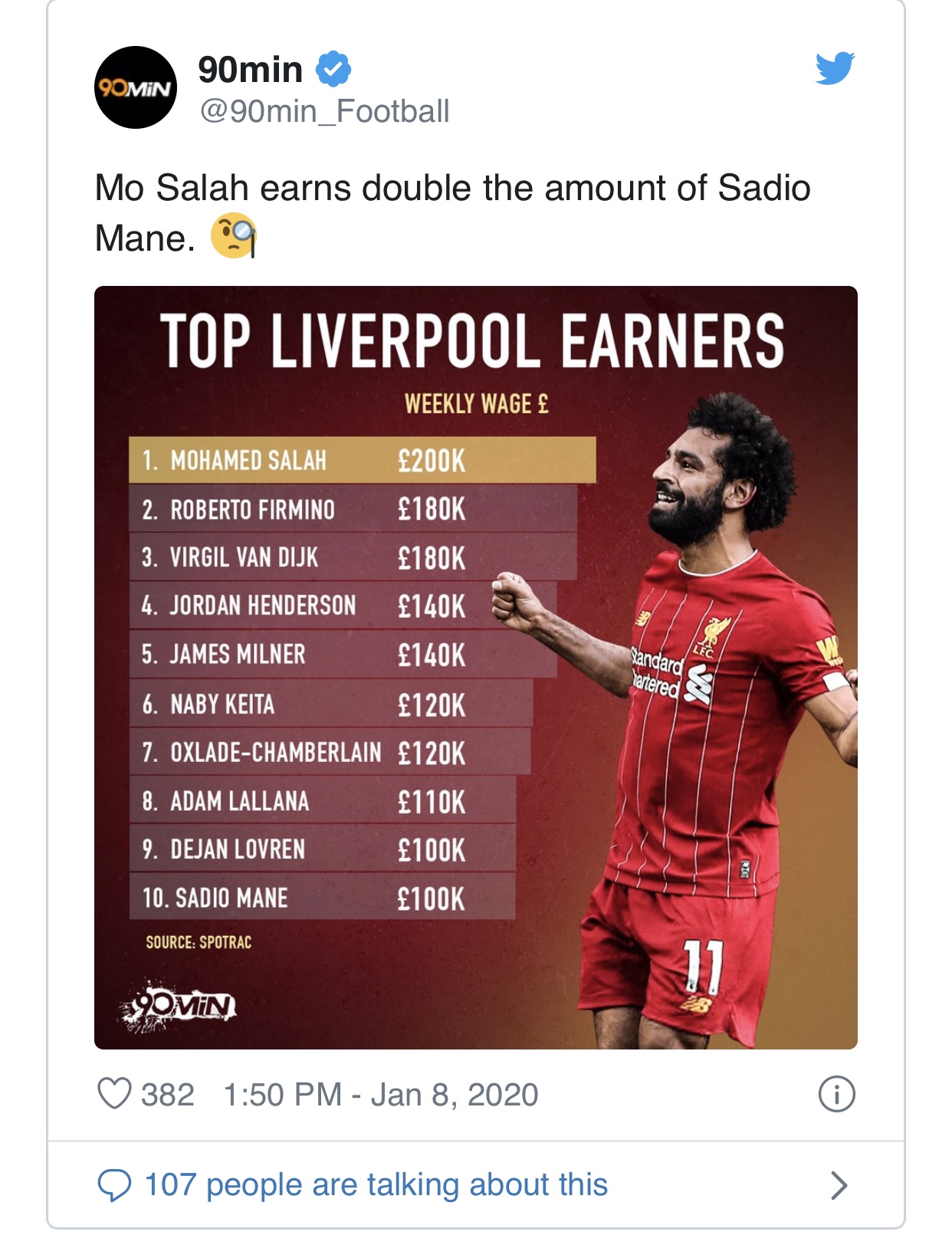Image resolution: width=952 pixels, height=1235 pixels.
Task: Click the monocle face emoji
Action: coord(233,235)
